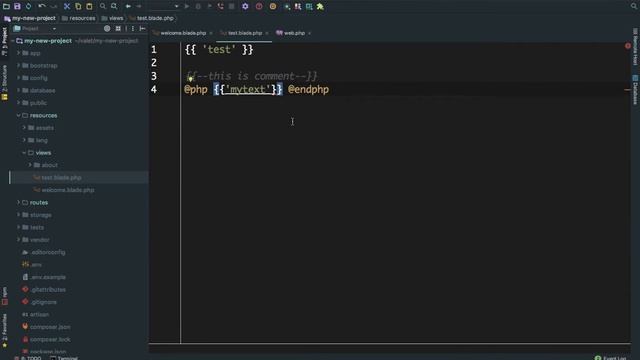Click the Cut scissors icon
The height and width of the screenshot is (360, 640).
[x=67, y=6]
